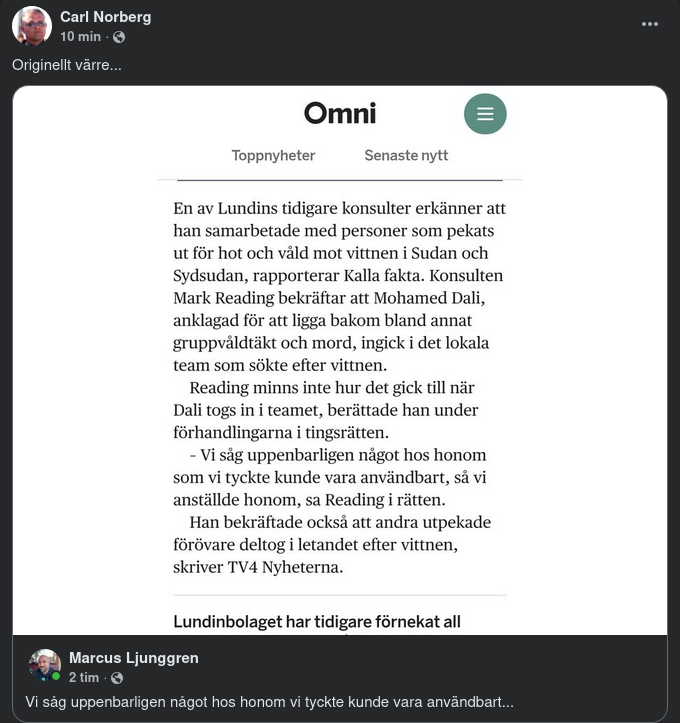Click Marcus Ljunggren's post text at the bottom

[x=269, y=702]
